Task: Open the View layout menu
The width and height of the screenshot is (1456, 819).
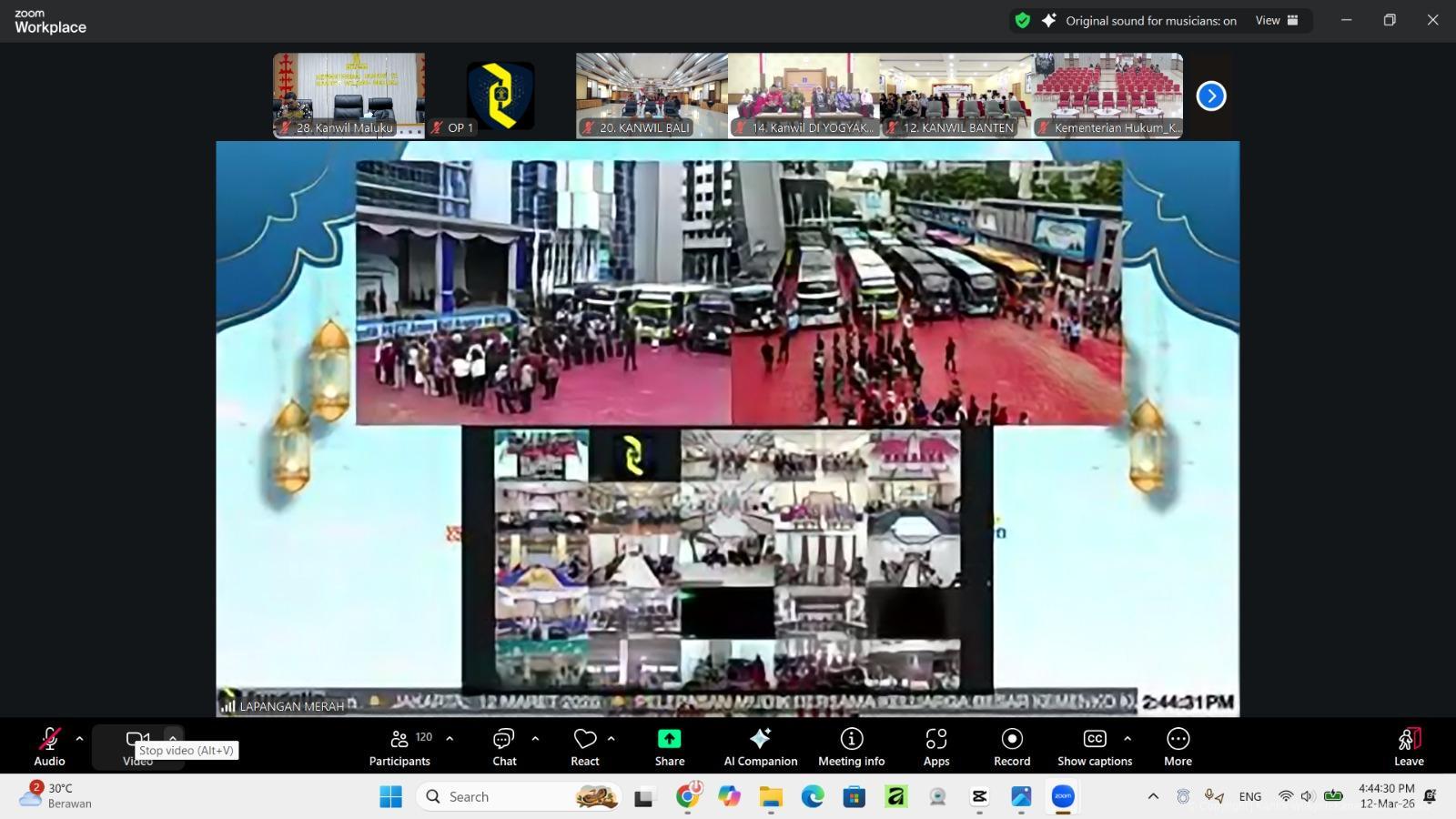Action: pyautogui.click(x=1277, y=21)
